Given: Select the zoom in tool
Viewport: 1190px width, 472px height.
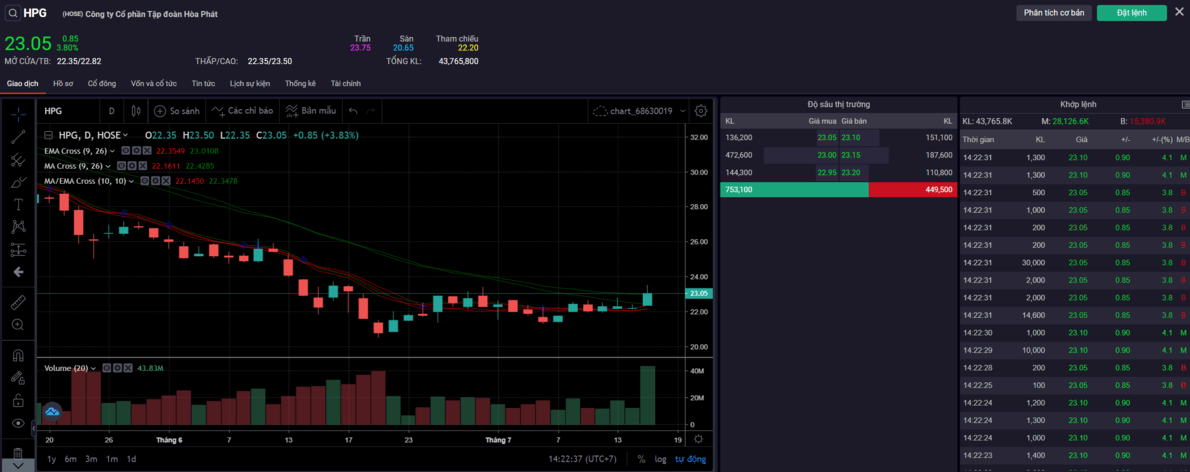Looking at the screenshot, I should point(18,325).
